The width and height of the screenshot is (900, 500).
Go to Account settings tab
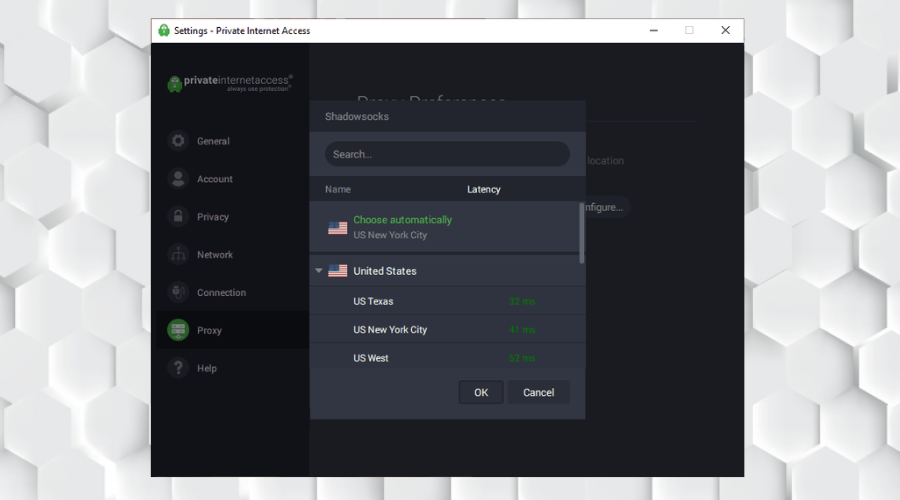(215, 179)
